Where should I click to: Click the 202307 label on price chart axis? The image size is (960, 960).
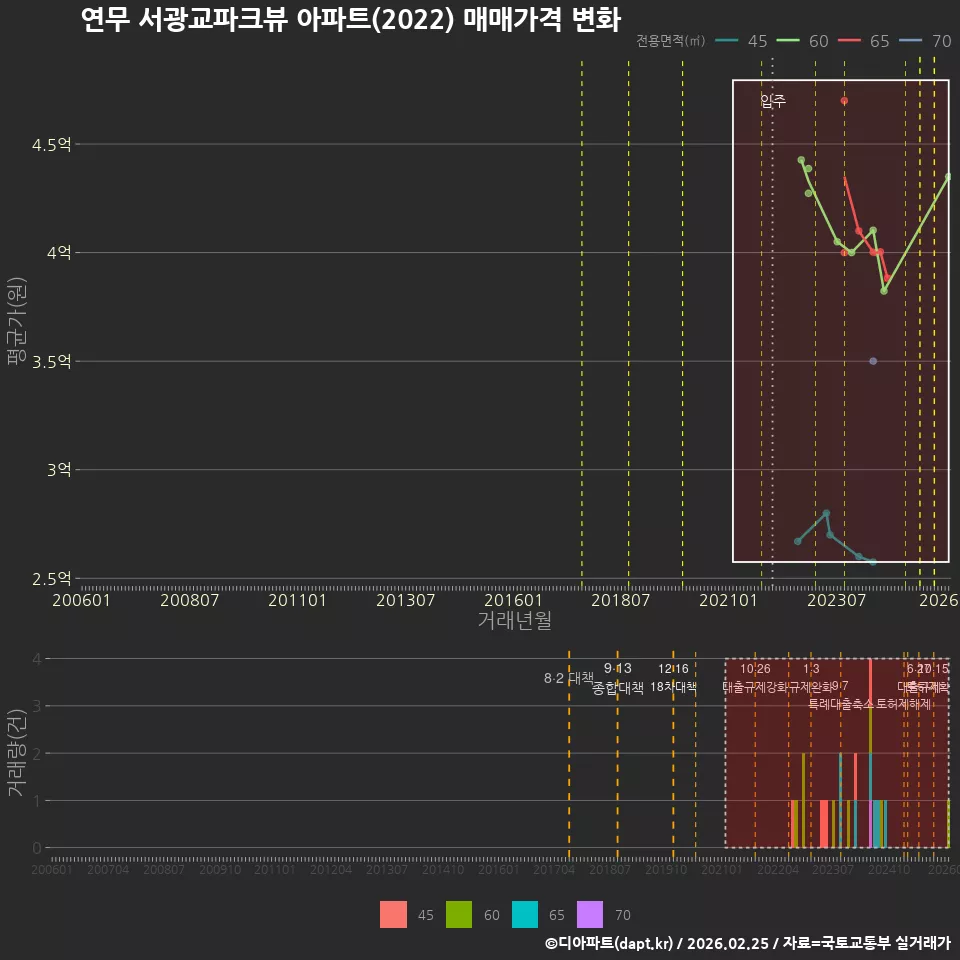click(x=836, y=600)
